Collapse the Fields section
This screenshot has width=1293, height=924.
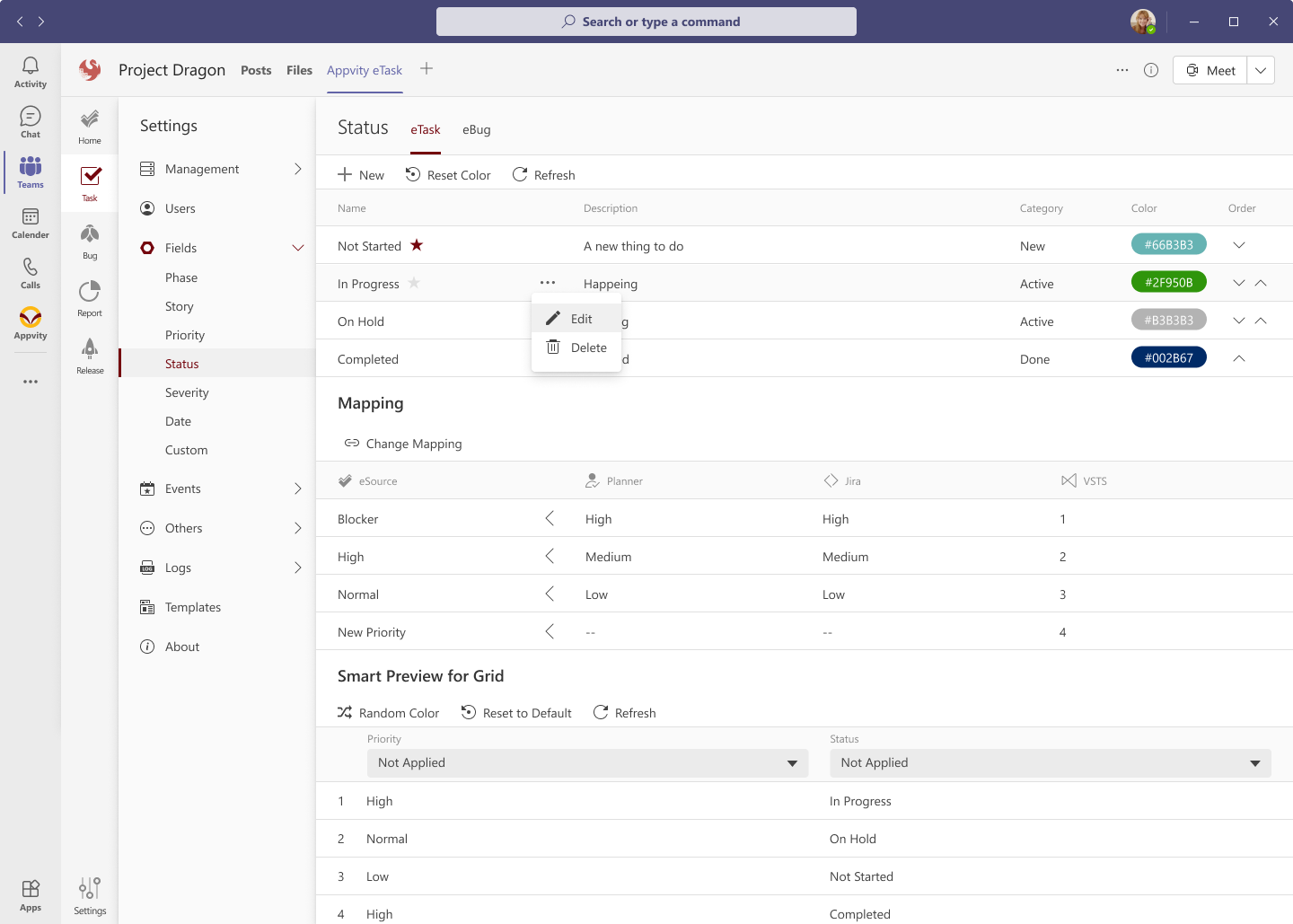[298, 247]
